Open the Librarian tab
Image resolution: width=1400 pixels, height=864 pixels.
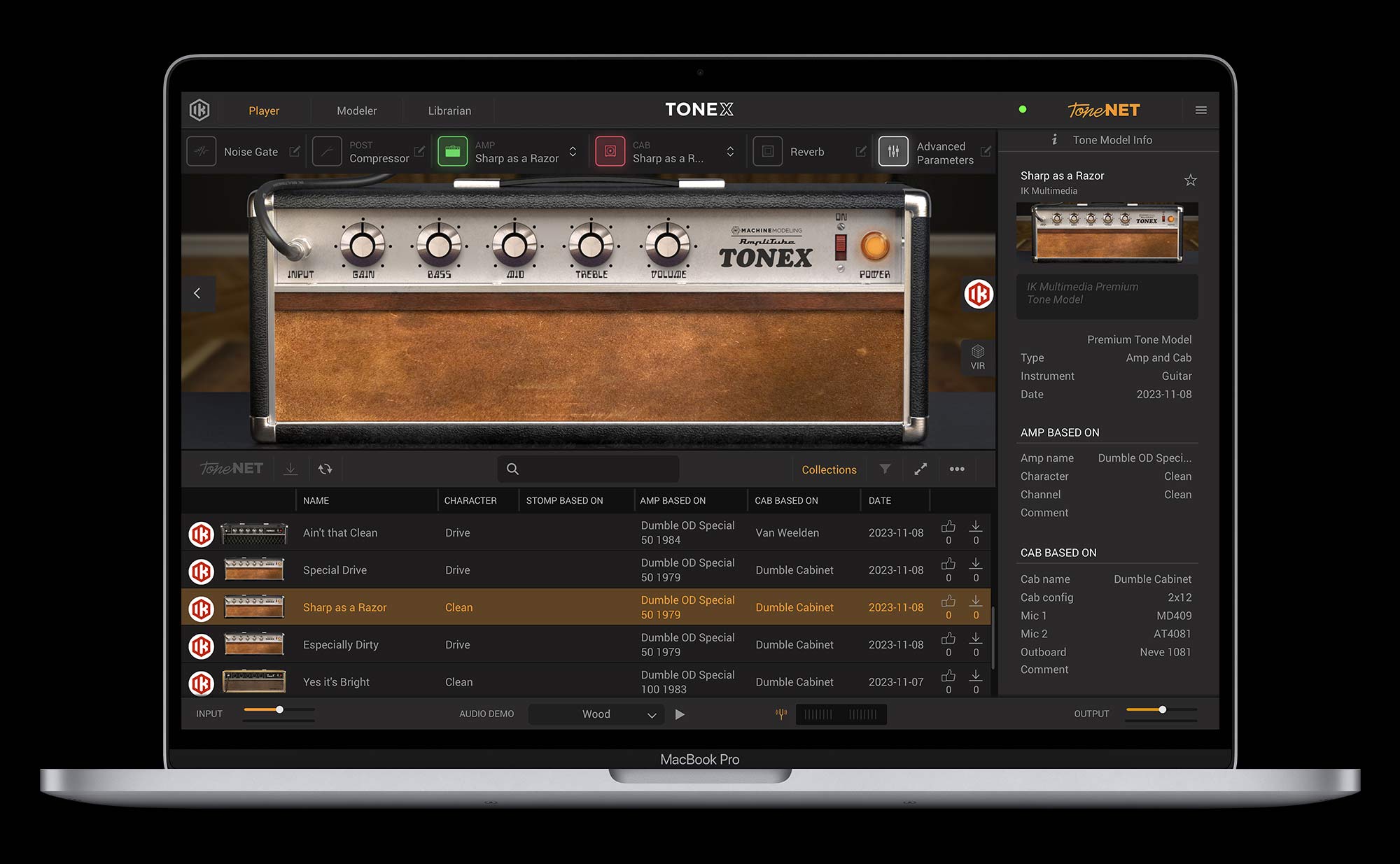449,110
